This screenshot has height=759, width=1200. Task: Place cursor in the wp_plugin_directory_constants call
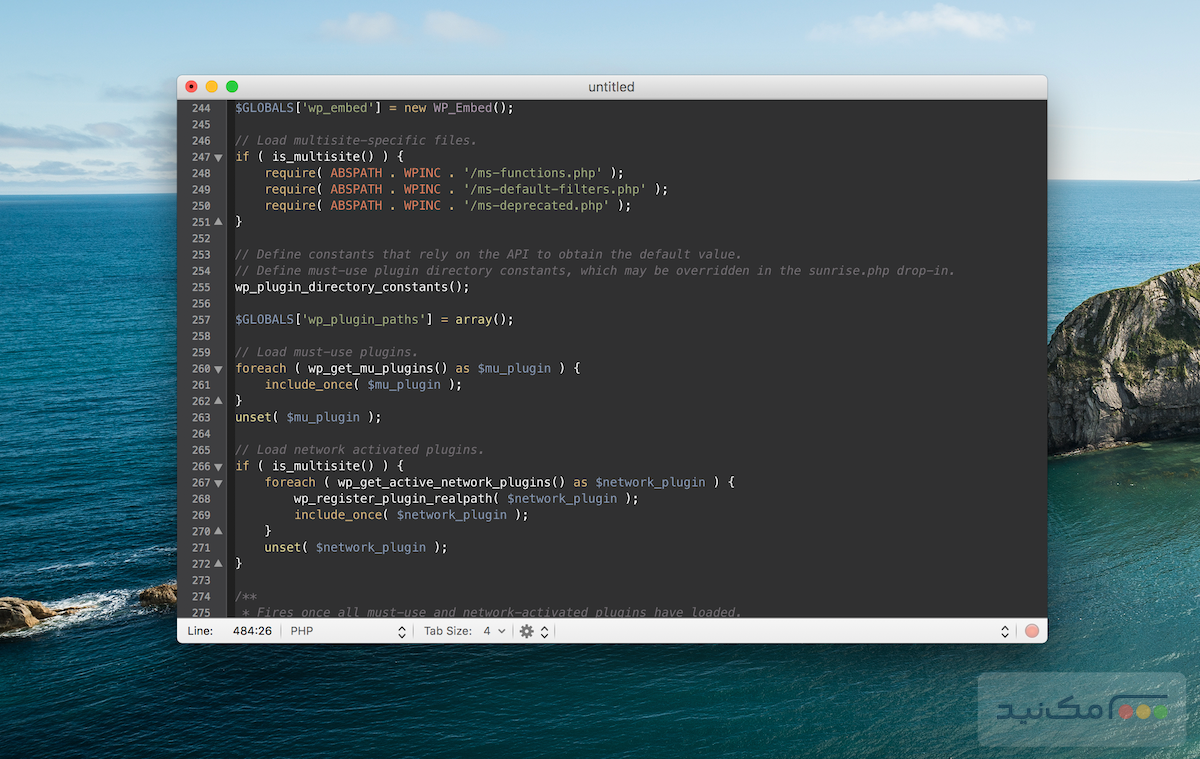pyautogui.click(x=350, y=286)
